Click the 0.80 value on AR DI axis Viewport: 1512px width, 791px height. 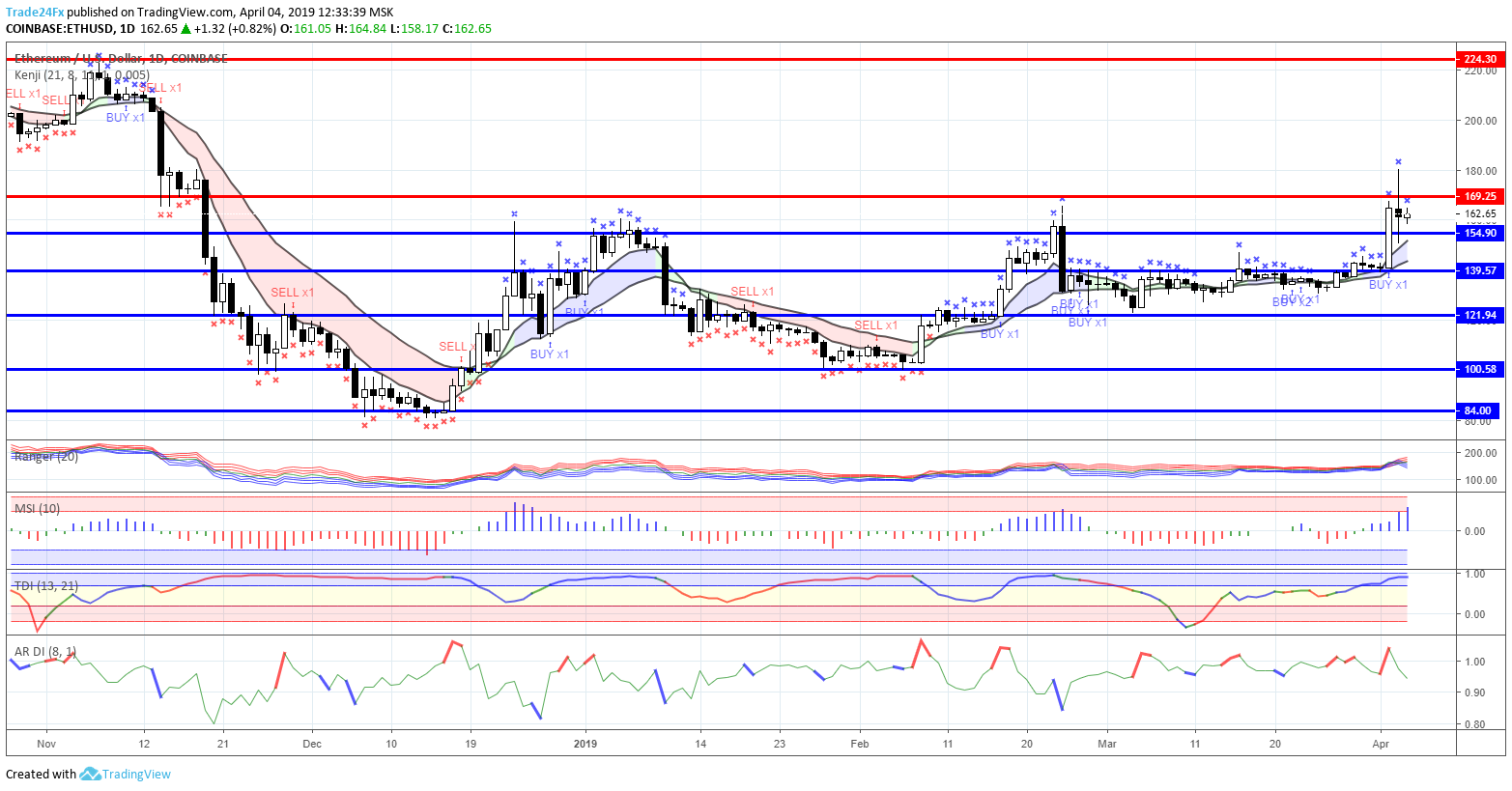coord(1474,724)
